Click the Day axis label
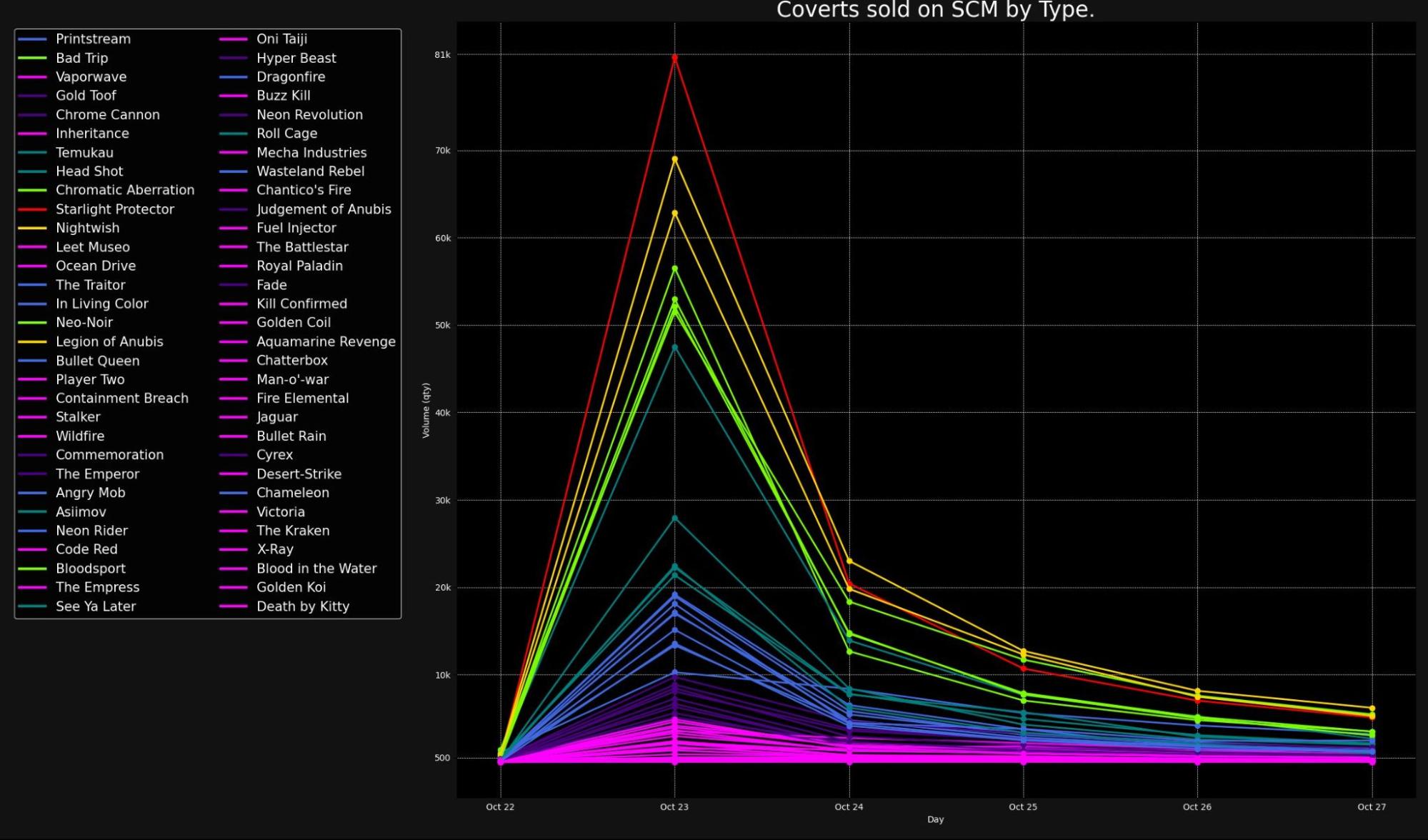 936,819
